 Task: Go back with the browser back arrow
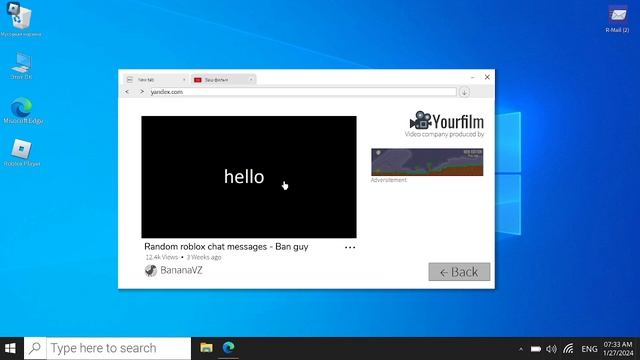pyautogui.click(x=127, y=92)
